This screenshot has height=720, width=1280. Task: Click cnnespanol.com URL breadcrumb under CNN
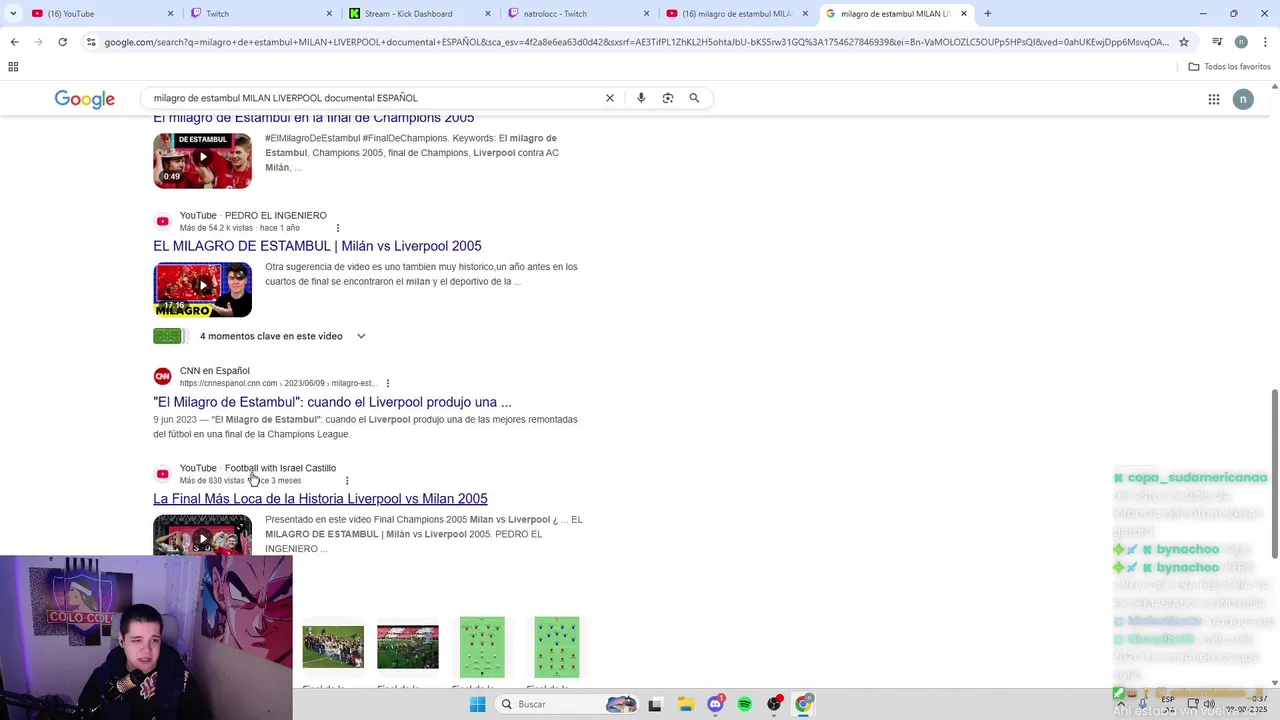pyautogui.click(x=278, y=383)
